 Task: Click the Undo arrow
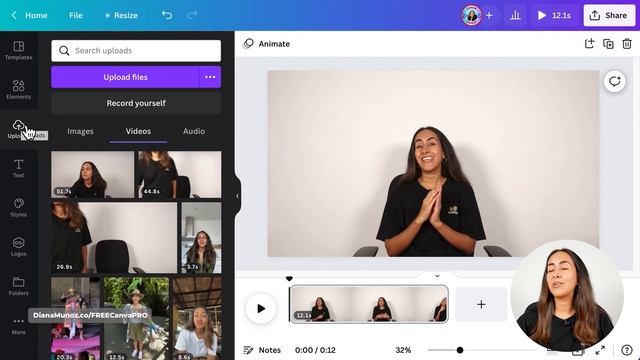pyautogui.click(x=167, y=15)
